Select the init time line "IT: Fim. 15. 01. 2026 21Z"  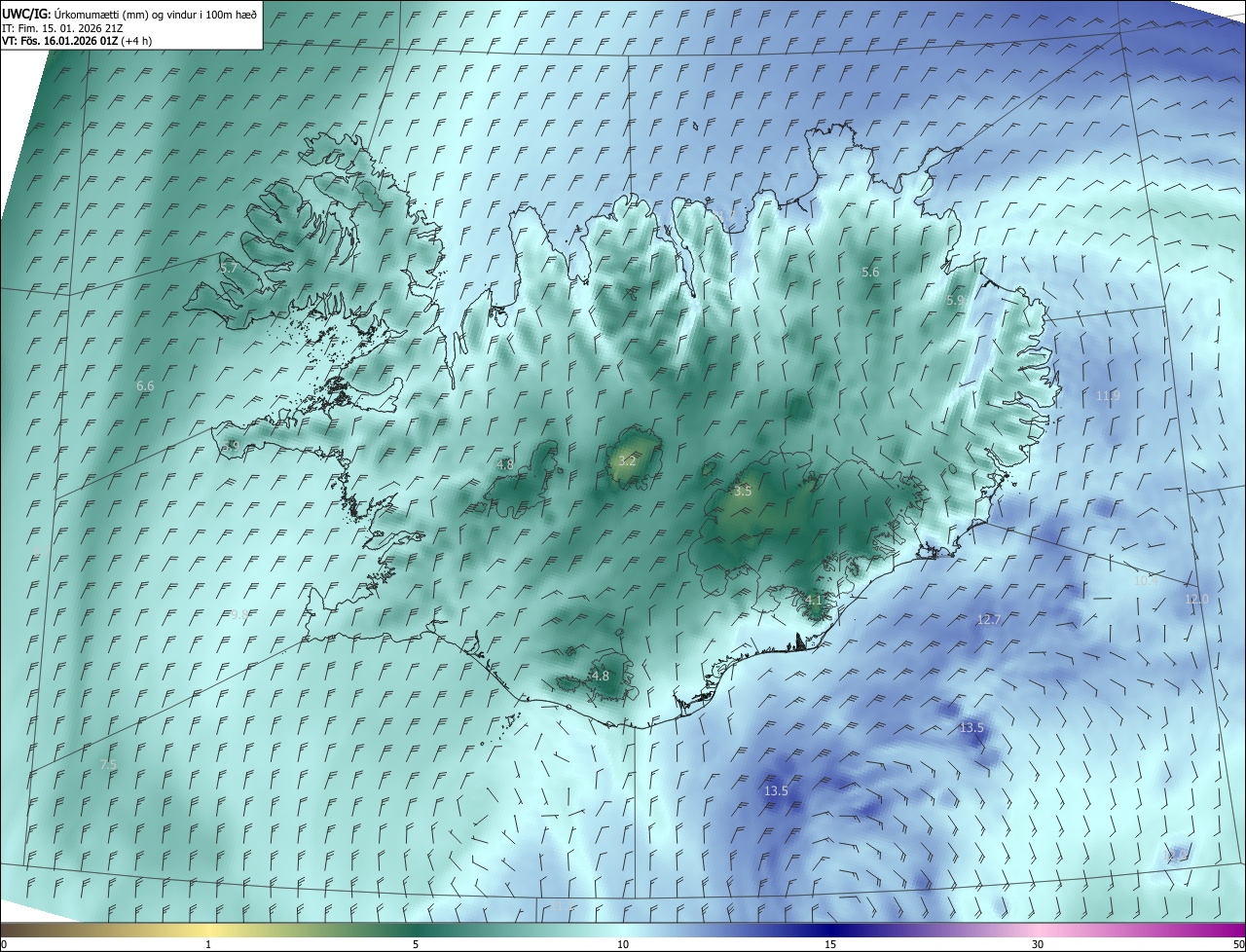pos(61,28)
